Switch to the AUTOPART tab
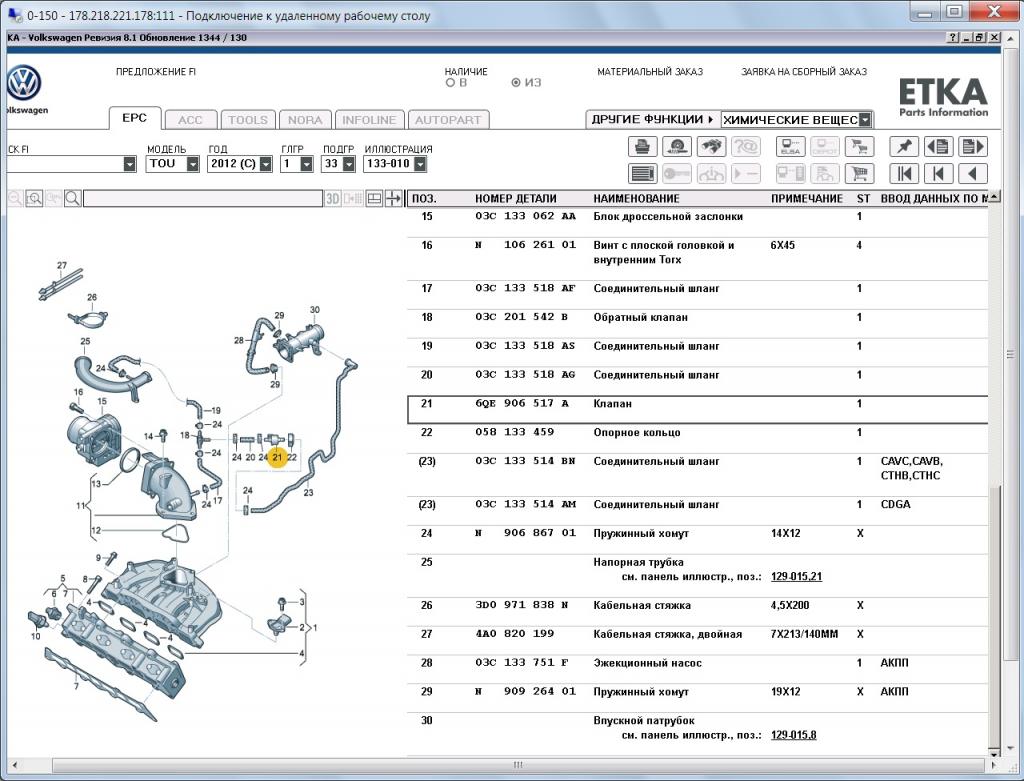 pyautogui.click(x=448, y=120)
